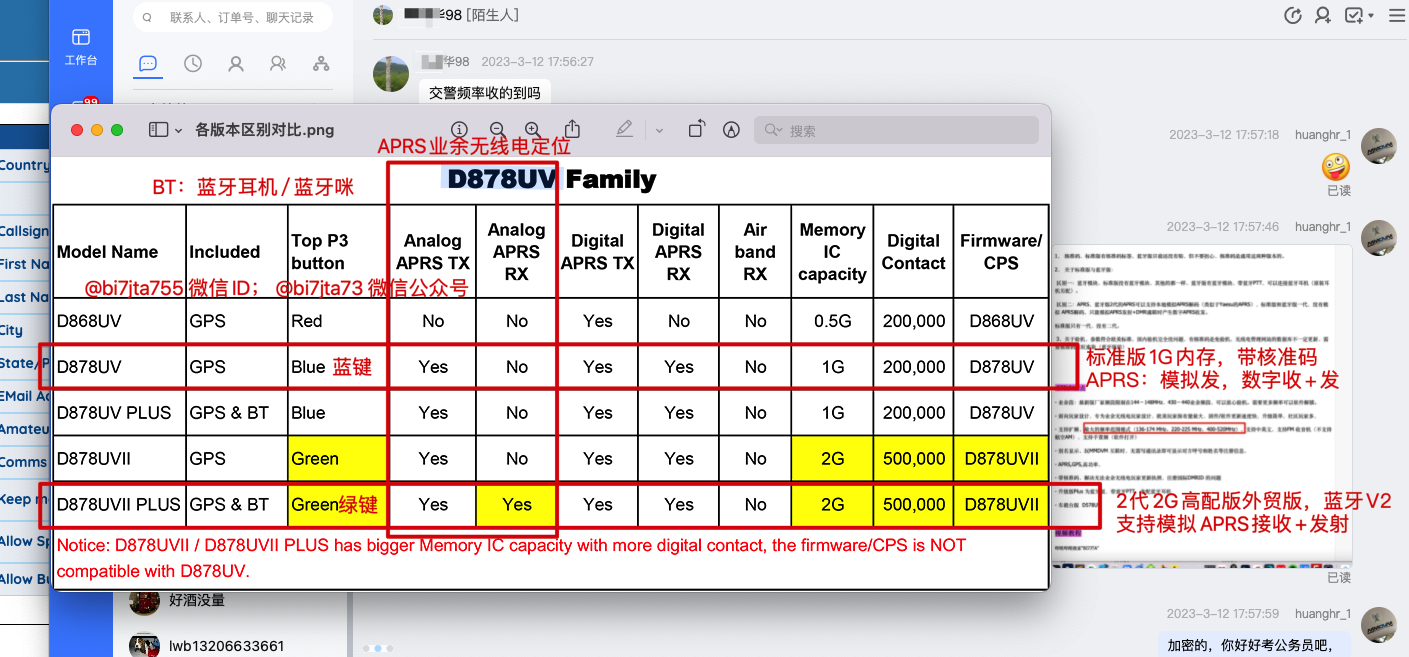Open the sidebar view menu in Preview
1409x657 pixels.
[165, 130]
